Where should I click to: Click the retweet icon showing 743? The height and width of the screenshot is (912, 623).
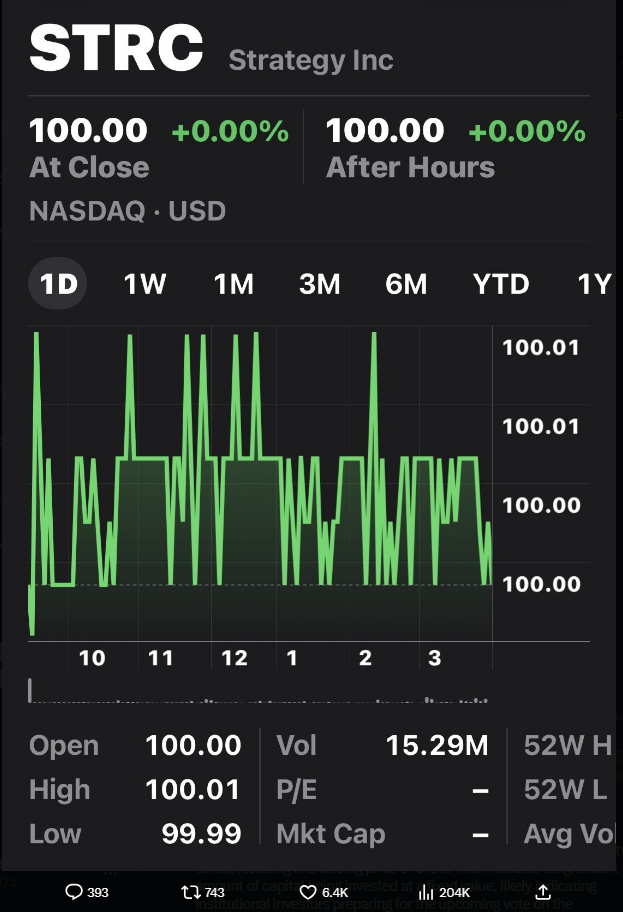coord(190,892)
